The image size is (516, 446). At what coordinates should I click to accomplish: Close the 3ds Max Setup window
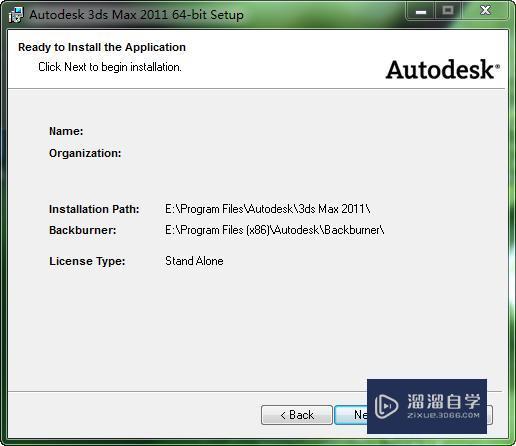[x=485, y=11]
